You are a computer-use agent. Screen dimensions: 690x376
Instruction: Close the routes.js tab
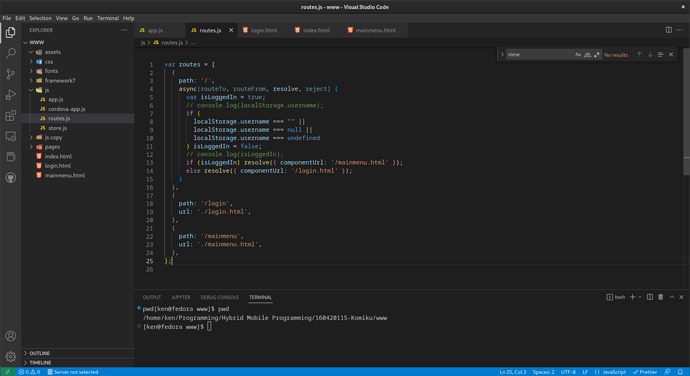(x=231, y=30)
